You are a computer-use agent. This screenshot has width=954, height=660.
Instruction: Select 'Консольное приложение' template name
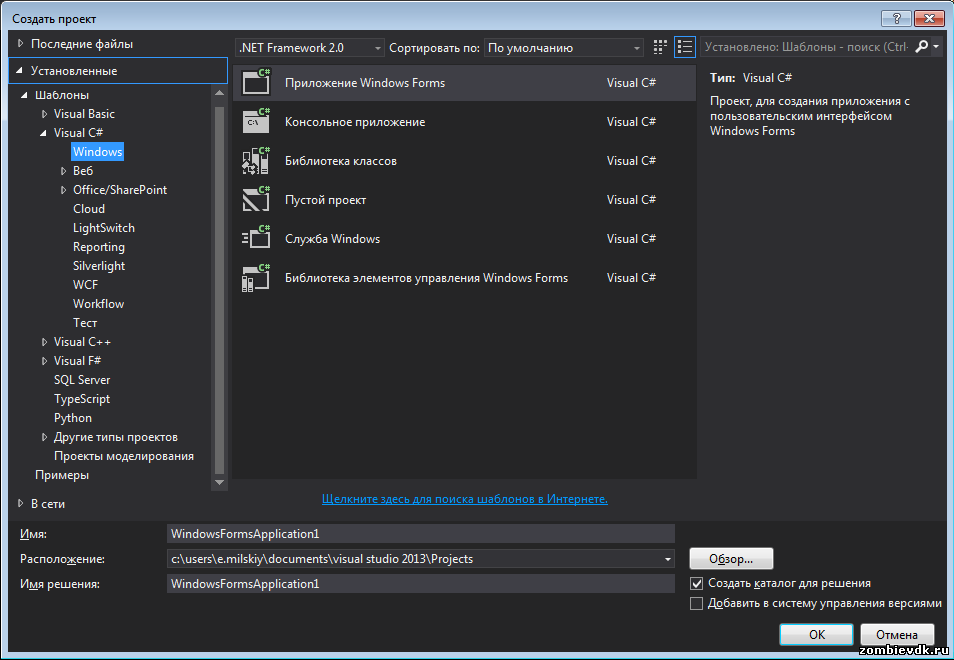(355, 122)
